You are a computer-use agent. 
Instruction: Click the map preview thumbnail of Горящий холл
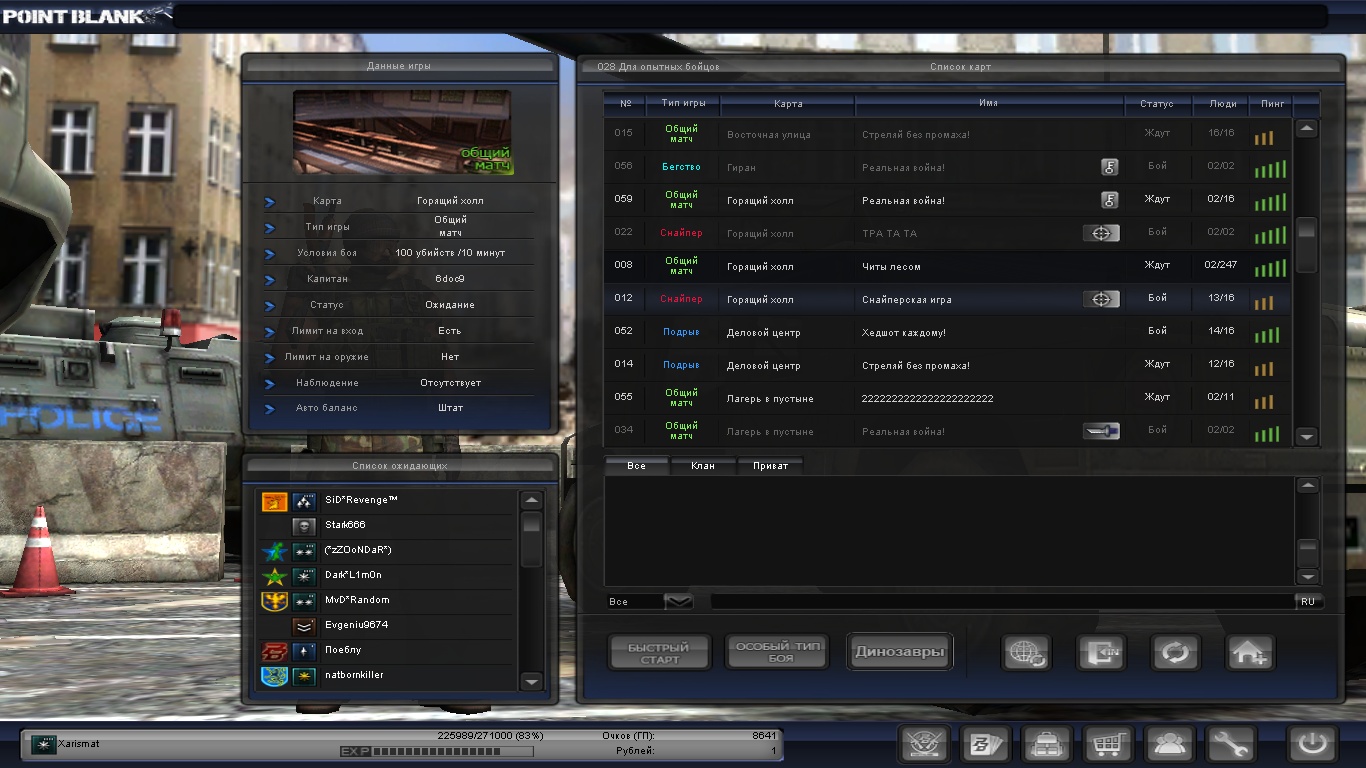pyautogui.click(x=402, y=132)
